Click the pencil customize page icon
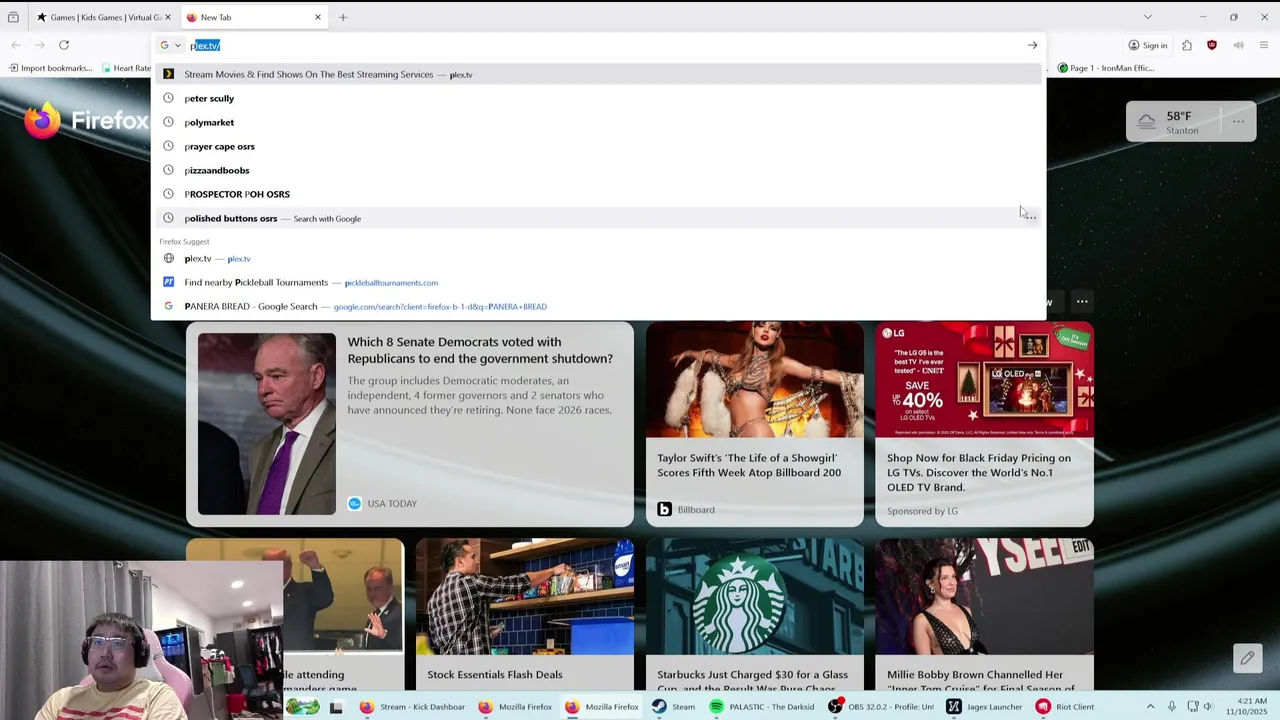 1247,658
